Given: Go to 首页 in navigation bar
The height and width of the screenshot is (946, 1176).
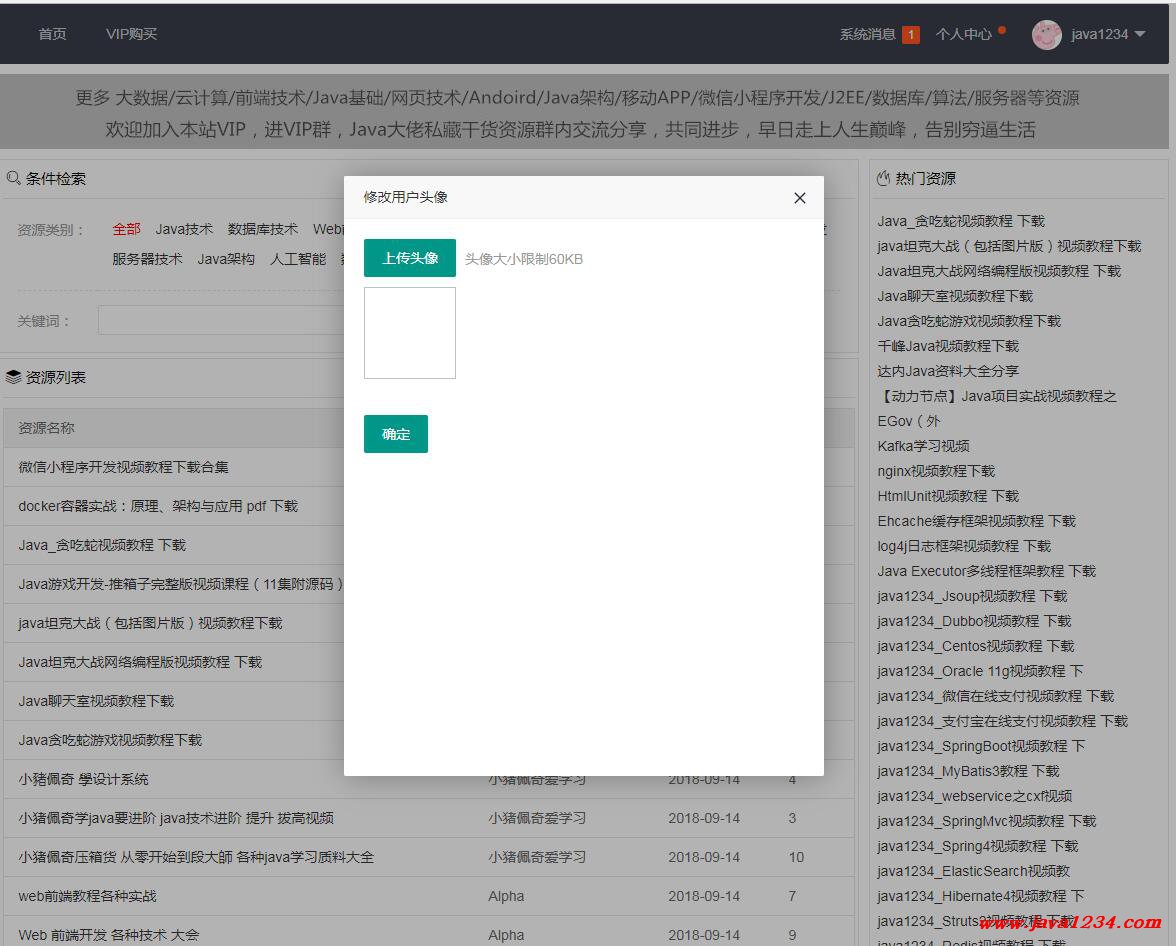Looking at the screenshot, I should coord(52,34).
